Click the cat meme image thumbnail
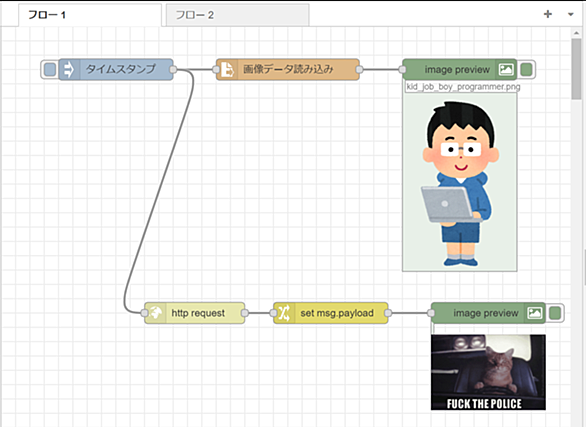The image size is (586, 427). coord(488,372)
